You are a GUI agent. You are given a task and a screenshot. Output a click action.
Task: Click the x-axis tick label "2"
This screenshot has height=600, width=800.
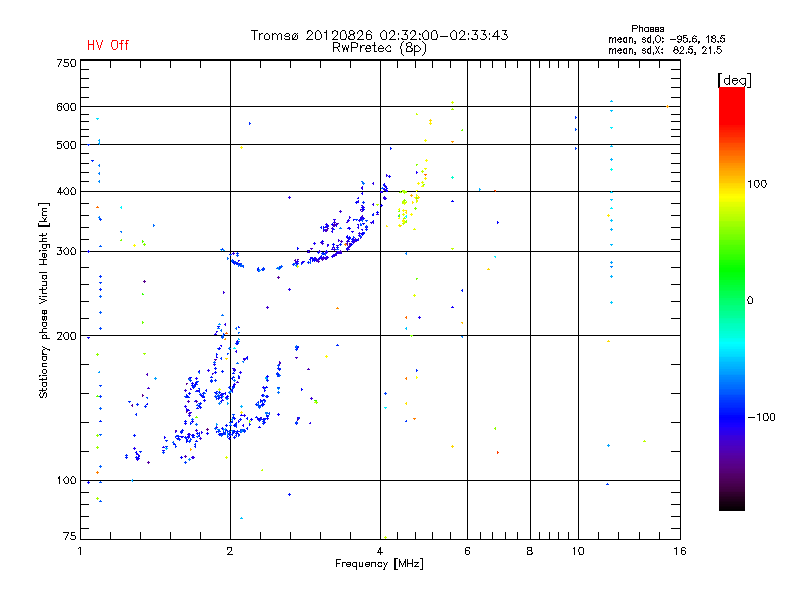(230, 551)
